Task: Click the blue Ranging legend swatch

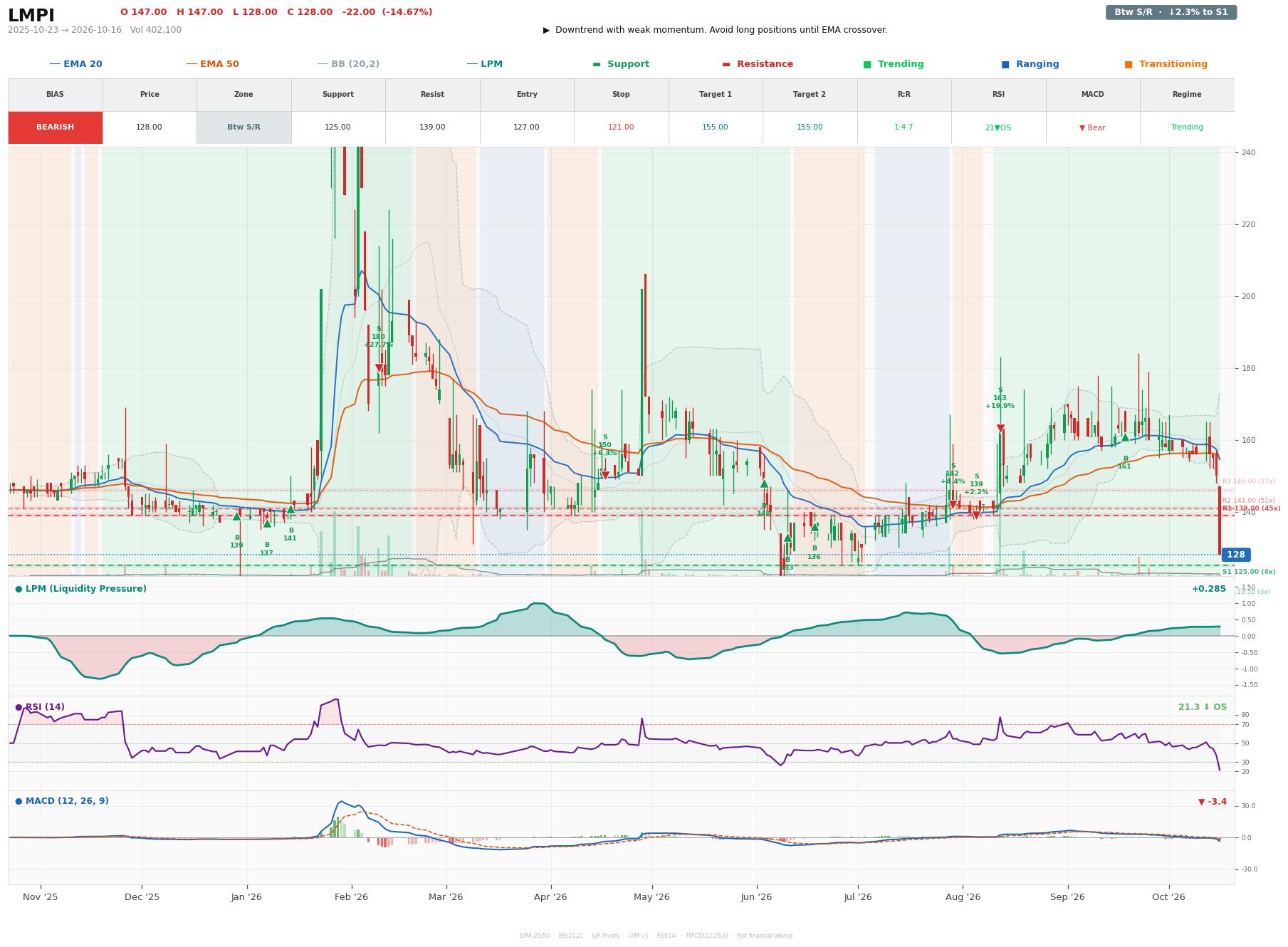Action: 1005,64
